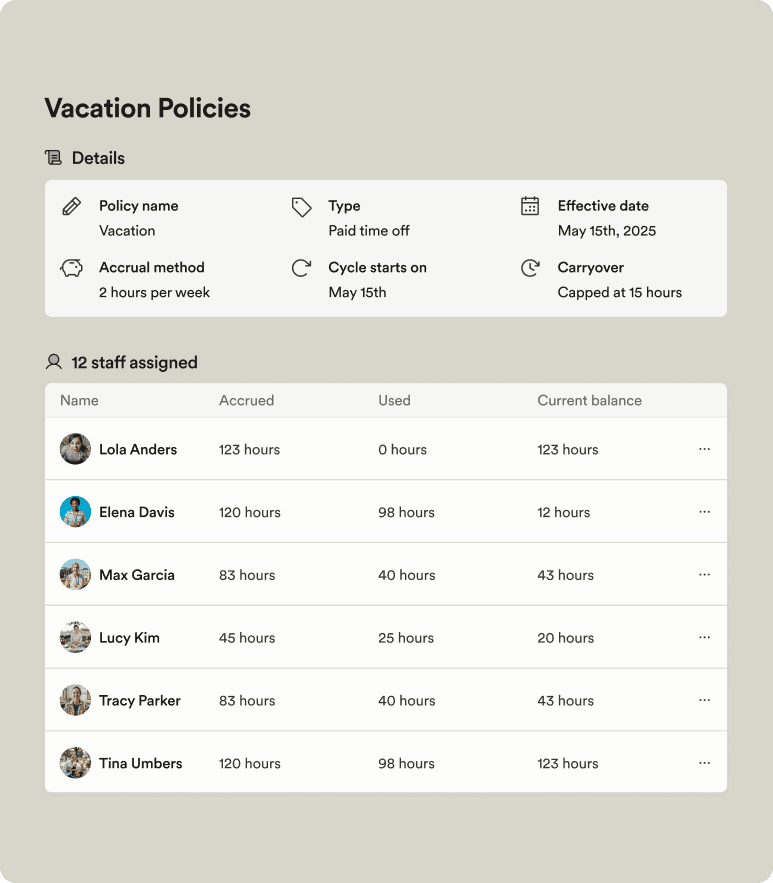
Task: Click Tracy Parker's profile avatar
Action: click(x=75, y=700)
